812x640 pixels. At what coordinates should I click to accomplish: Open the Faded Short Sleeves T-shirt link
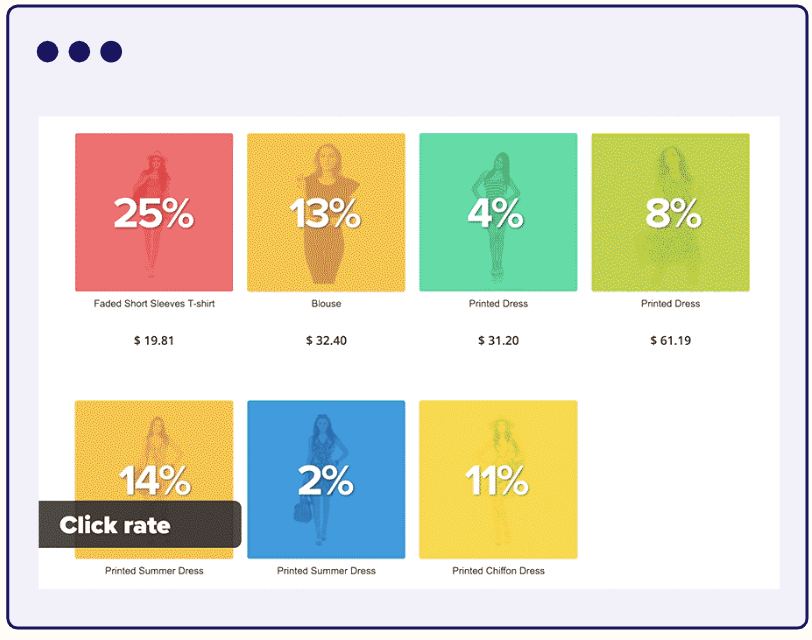click(154, 303)
